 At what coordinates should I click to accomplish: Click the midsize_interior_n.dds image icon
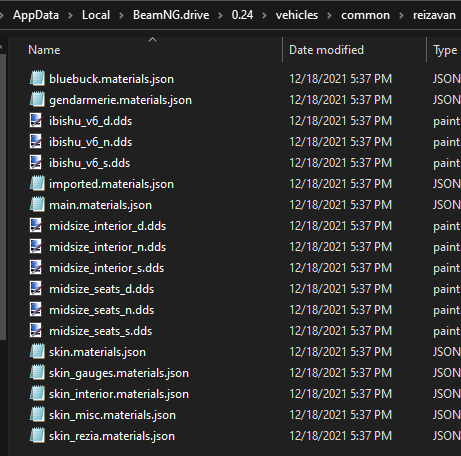click(x=36, y=246)
